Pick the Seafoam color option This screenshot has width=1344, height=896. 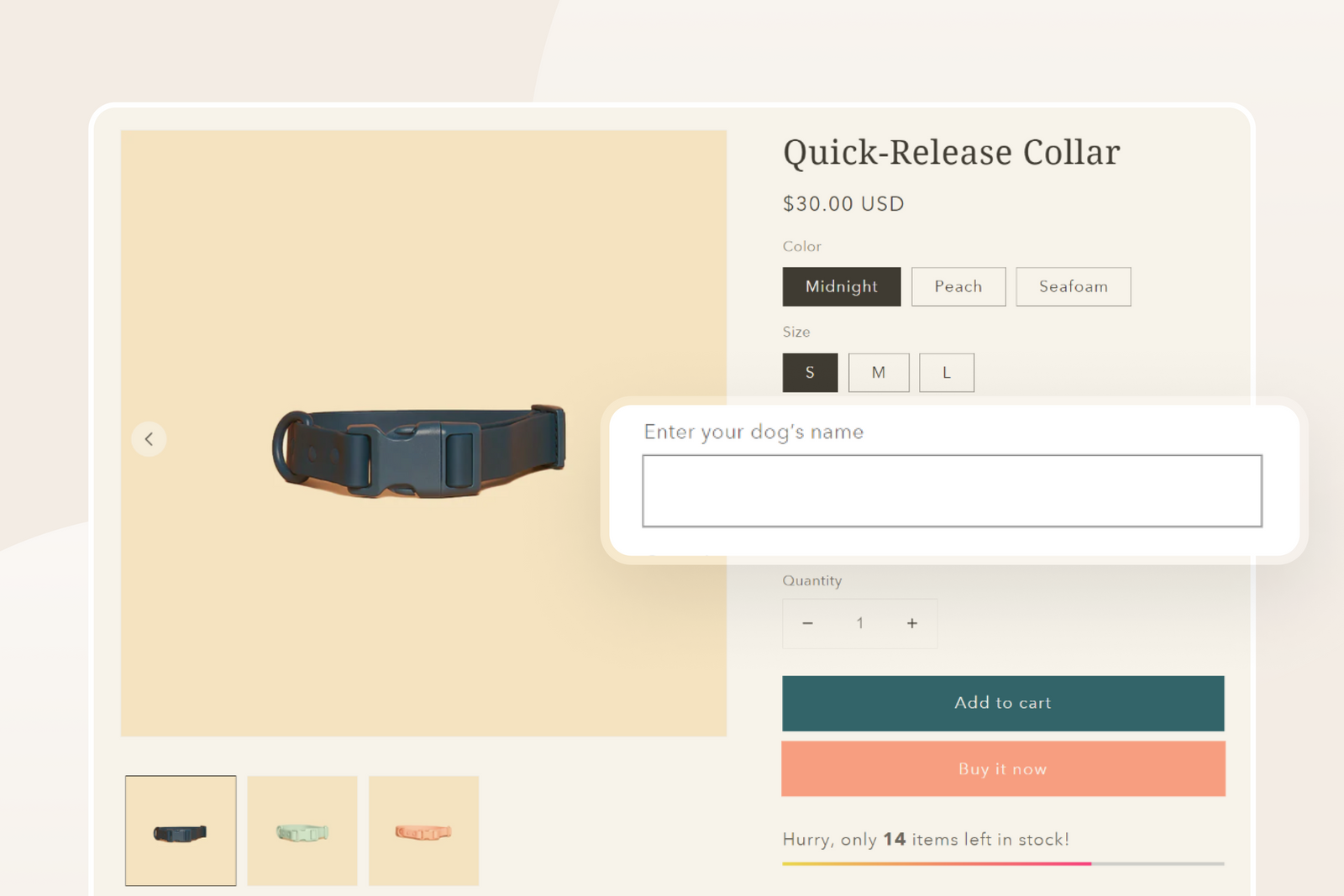click(1073, 286)
